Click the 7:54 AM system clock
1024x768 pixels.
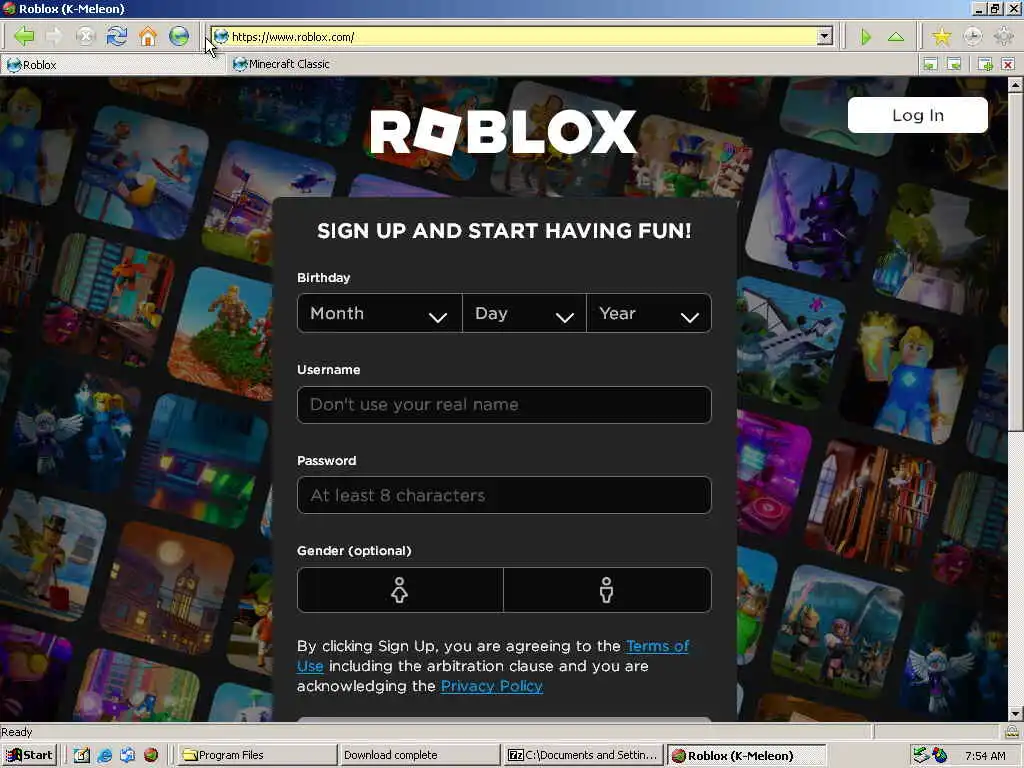[985, 756]
